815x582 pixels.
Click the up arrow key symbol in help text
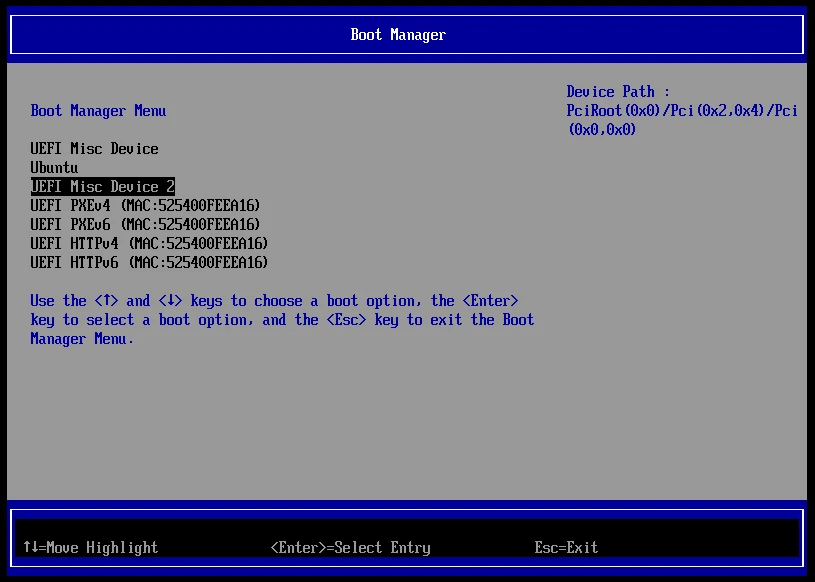(107, 301)
